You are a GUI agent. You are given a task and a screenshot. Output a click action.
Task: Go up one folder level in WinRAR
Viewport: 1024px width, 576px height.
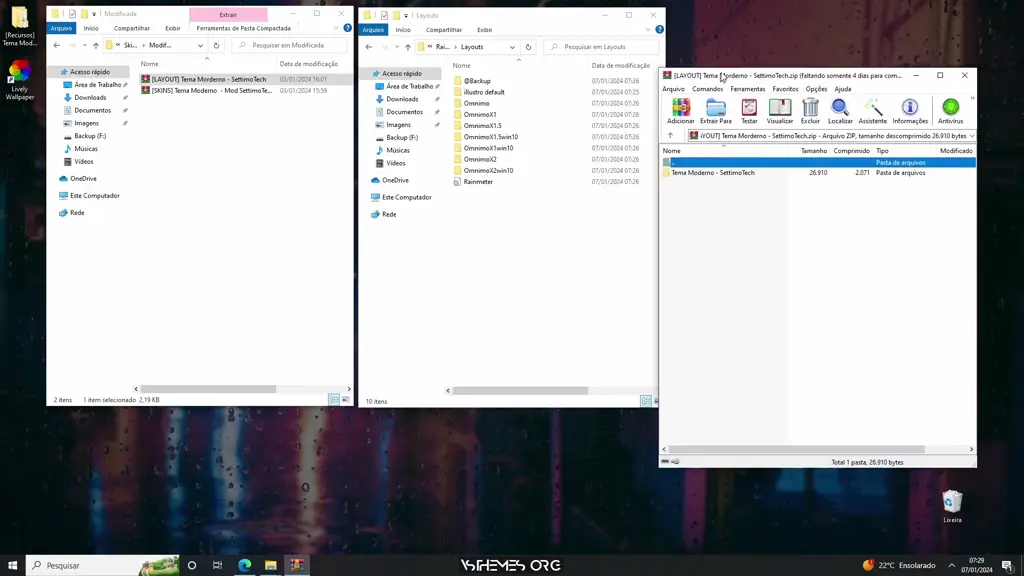click(x=670, y=136)
